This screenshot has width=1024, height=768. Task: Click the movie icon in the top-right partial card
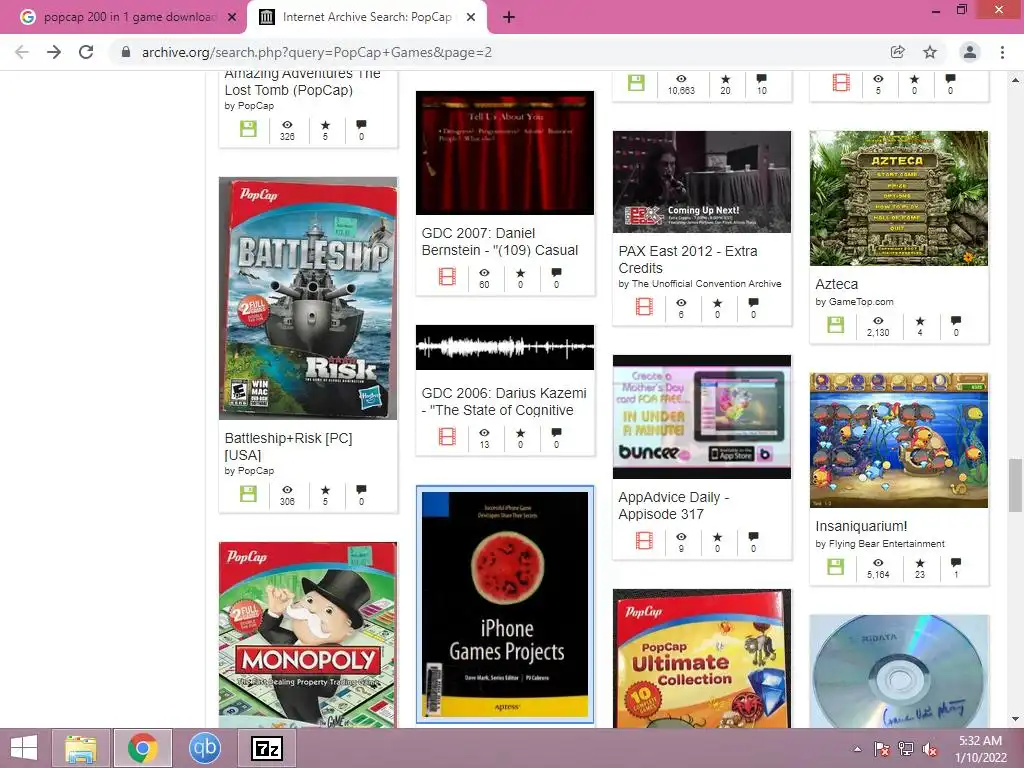841,83
